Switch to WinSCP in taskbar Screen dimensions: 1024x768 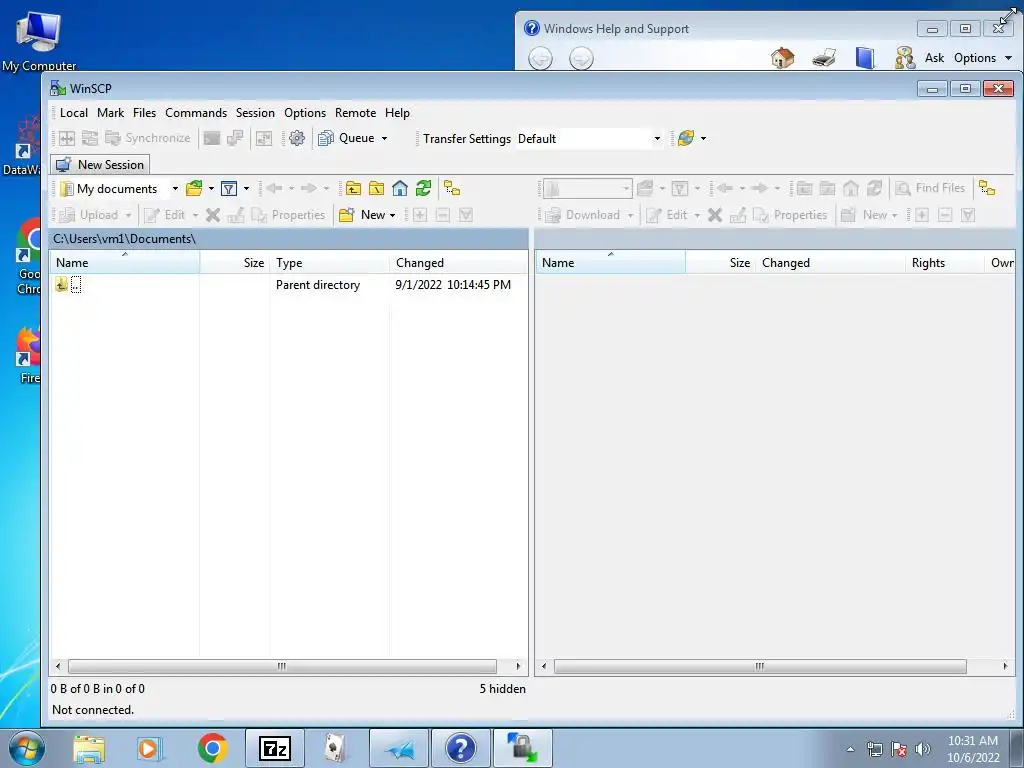click(x=523, y=748)
